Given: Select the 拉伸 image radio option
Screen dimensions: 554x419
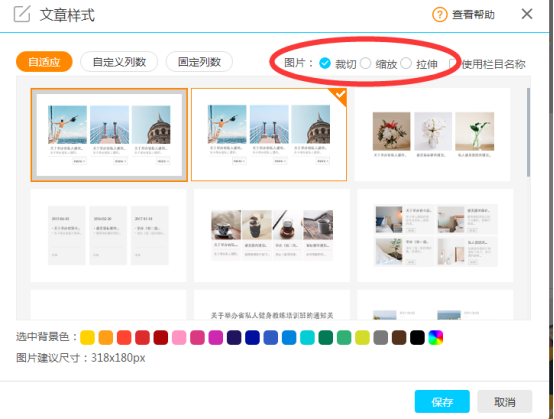Looking at the screenshot, I should [406, 63].
